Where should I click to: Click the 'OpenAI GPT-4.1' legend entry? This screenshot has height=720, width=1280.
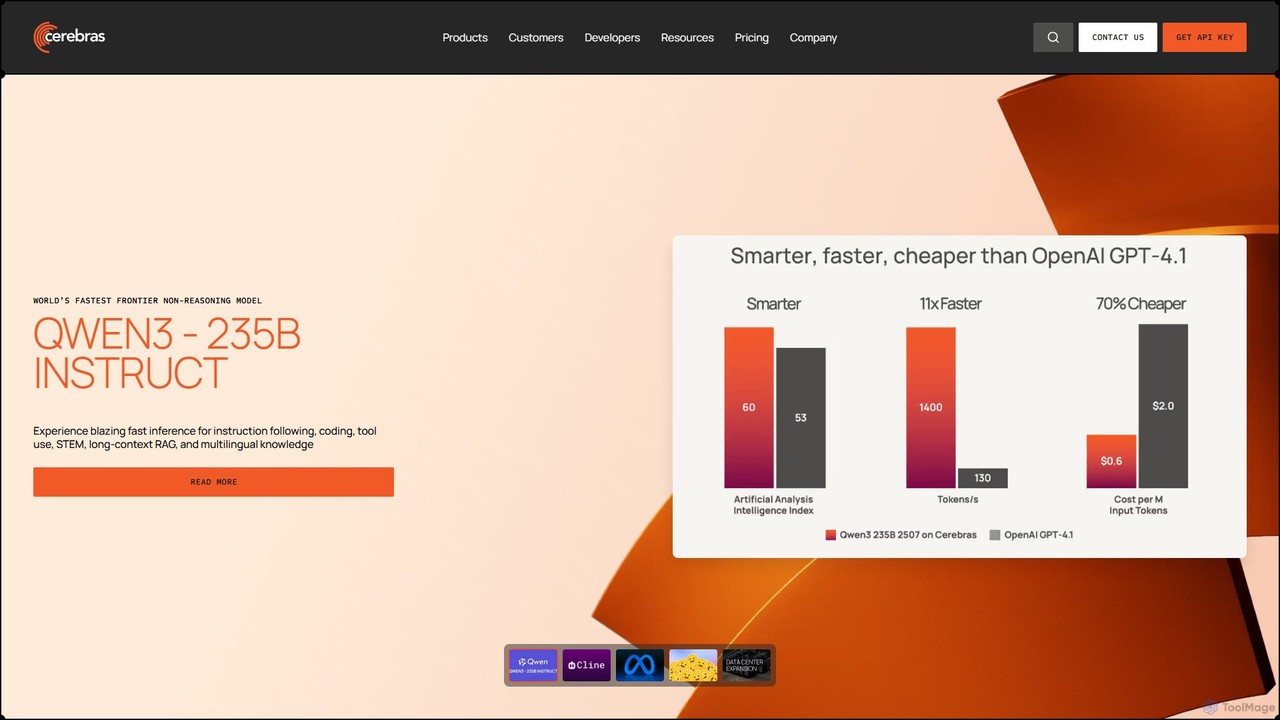(x=1031, y=535)
